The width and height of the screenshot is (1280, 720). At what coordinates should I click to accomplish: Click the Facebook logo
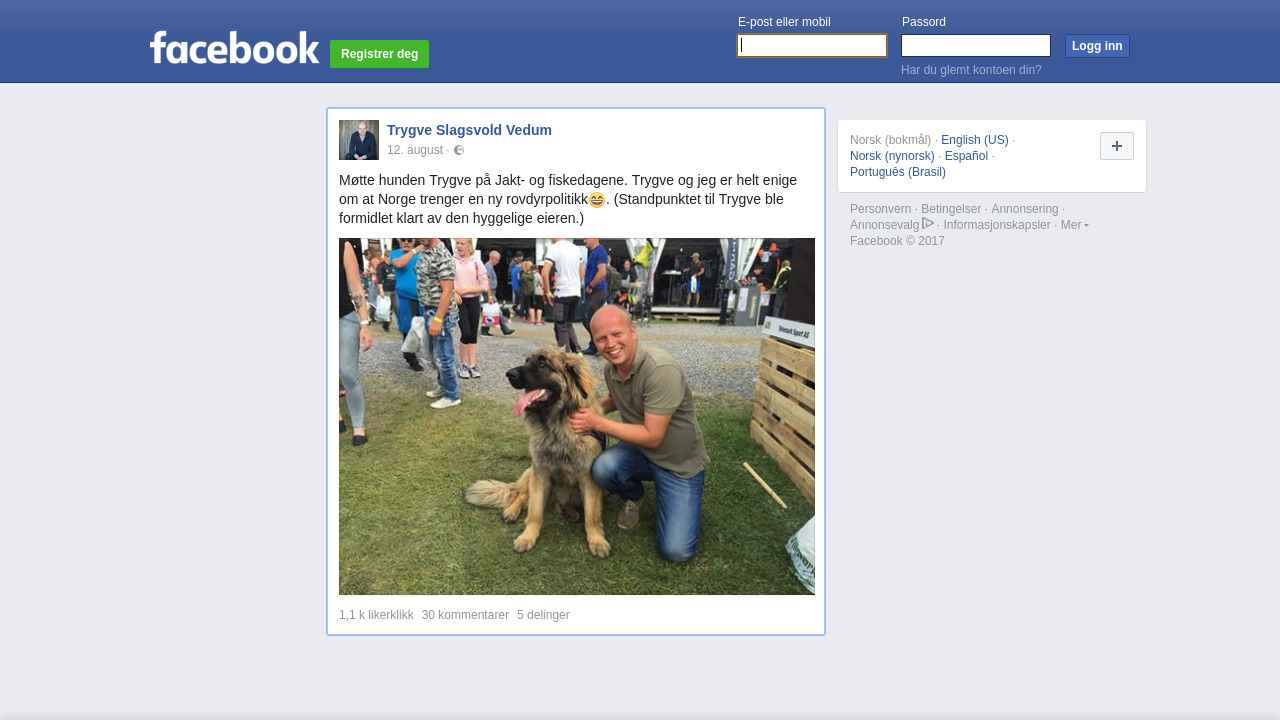coord(234,48)
